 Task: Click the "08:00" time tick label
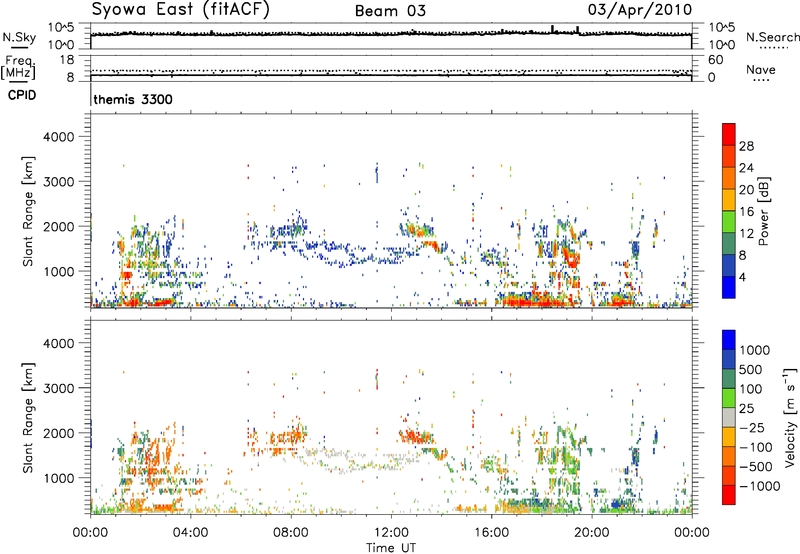click(x=291, y=533)
